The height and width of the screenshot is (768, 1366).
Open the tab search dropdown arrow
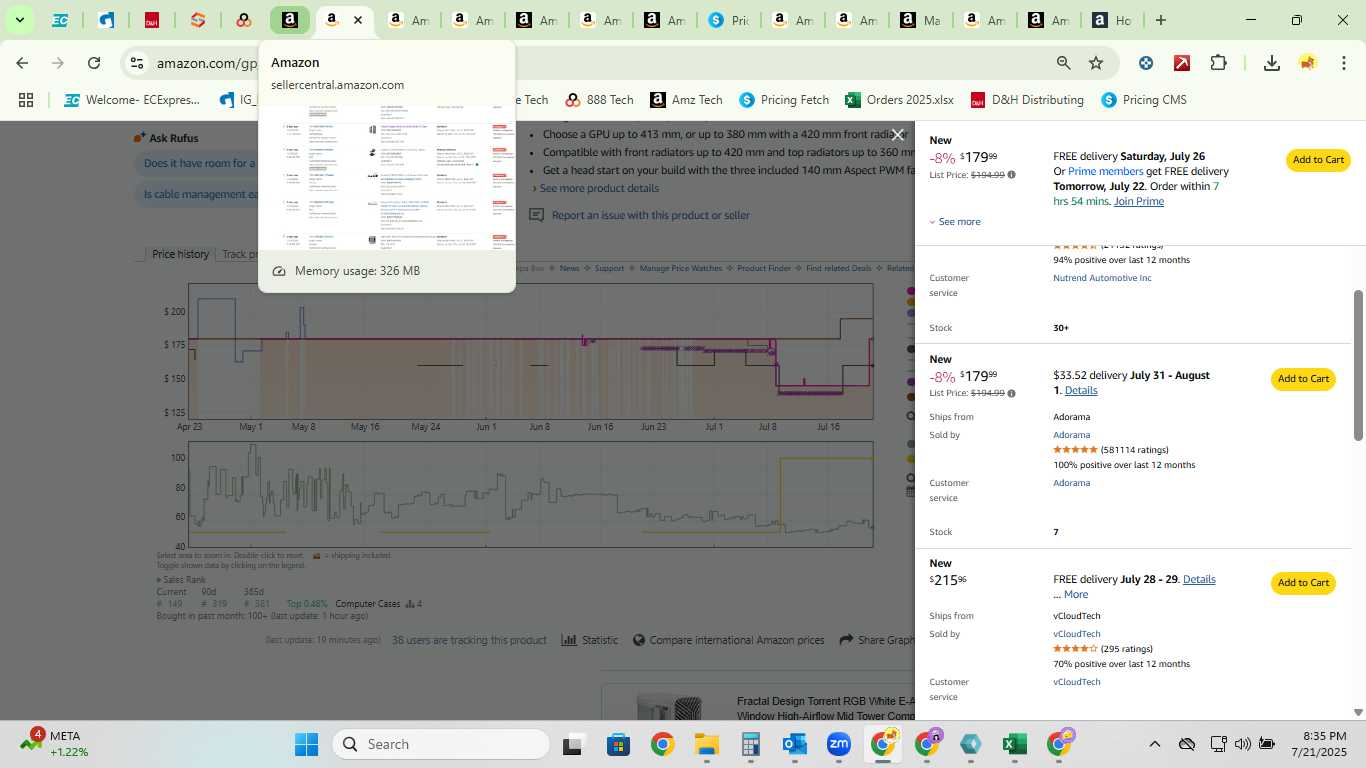click(19, 20)
